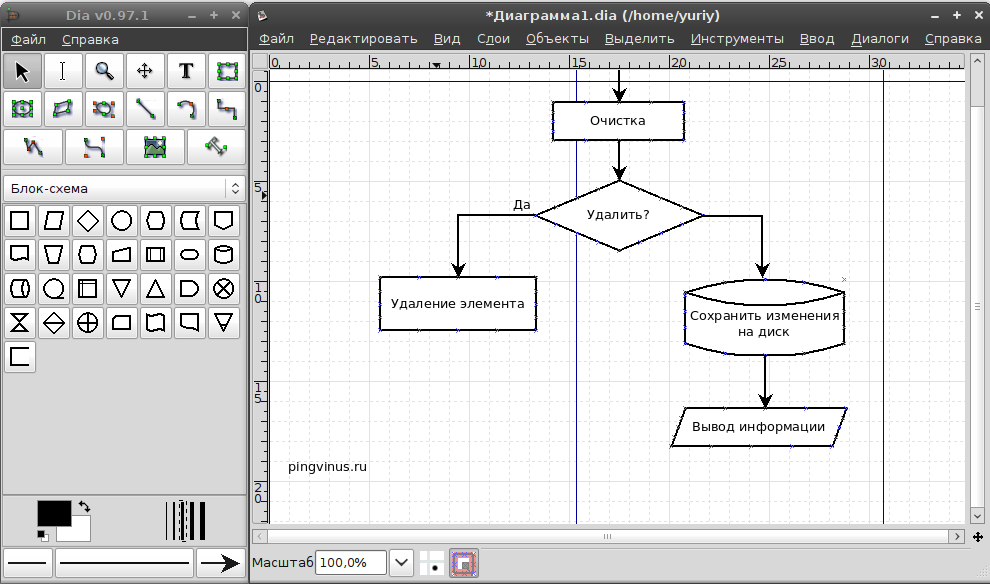Select the Удаление элемента box
The width and height of the screenshot is (990, 584).
(x=458, y=304)
